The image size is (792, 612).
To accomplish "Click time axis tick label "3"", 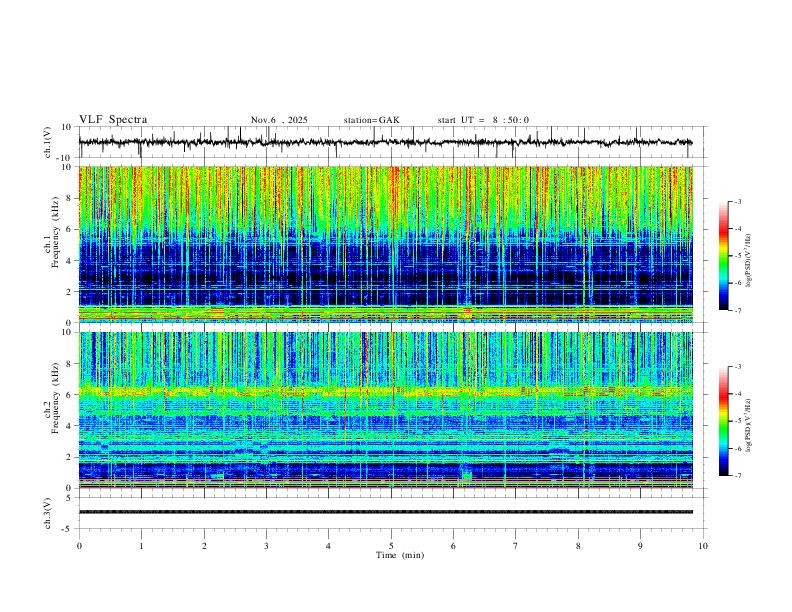I will click(x=266, y=546).
